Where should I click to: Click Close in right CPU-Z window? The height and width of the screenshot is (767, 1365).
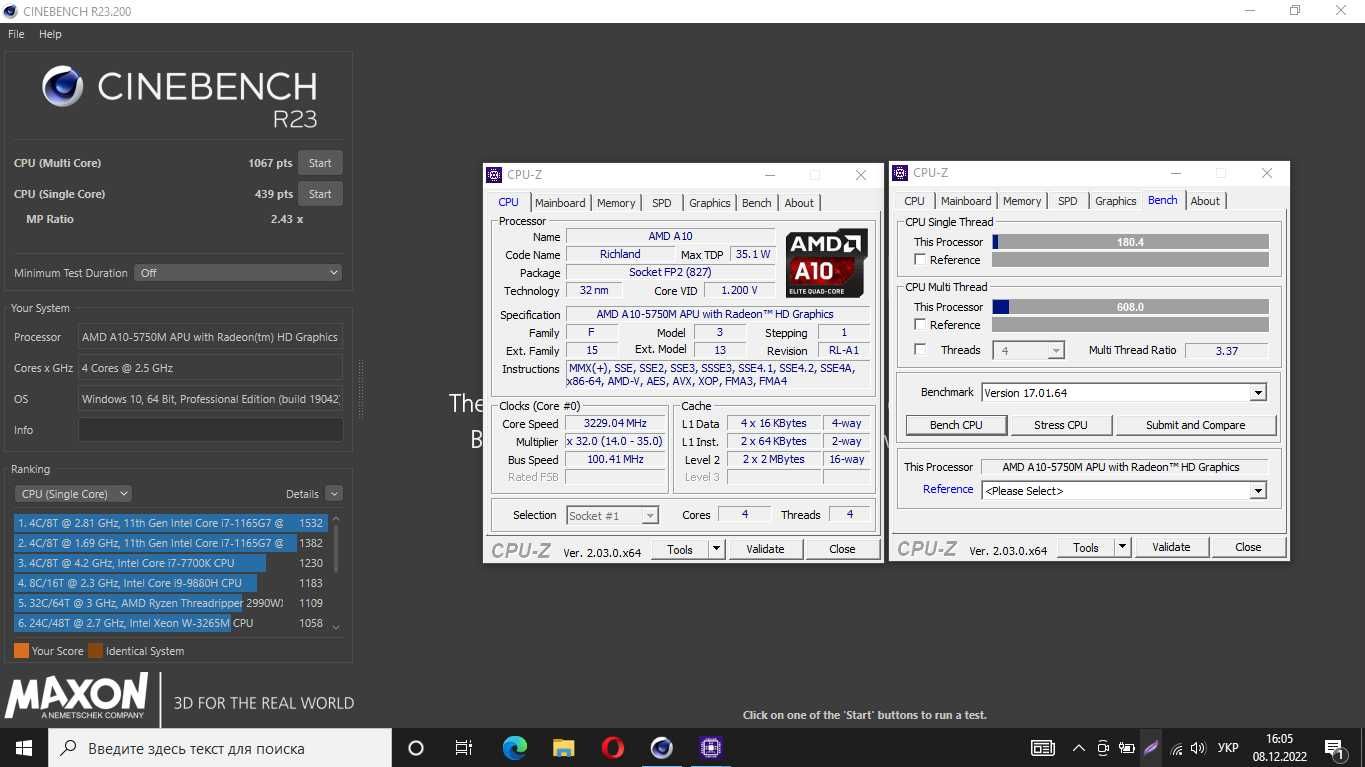1248,547
